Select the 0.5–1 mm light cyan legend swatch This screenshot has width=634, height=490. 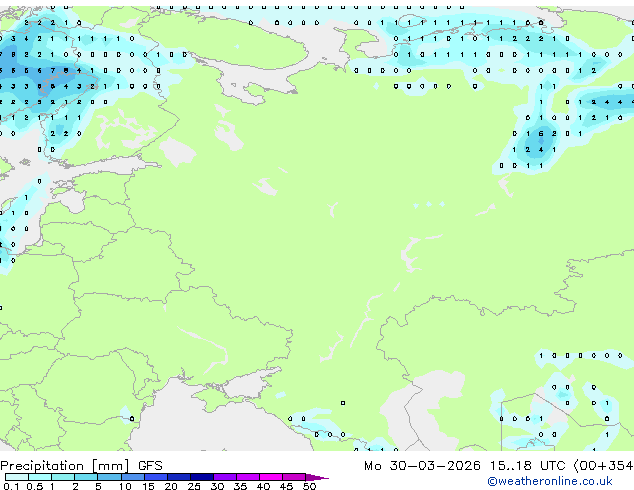click(40, 477)
